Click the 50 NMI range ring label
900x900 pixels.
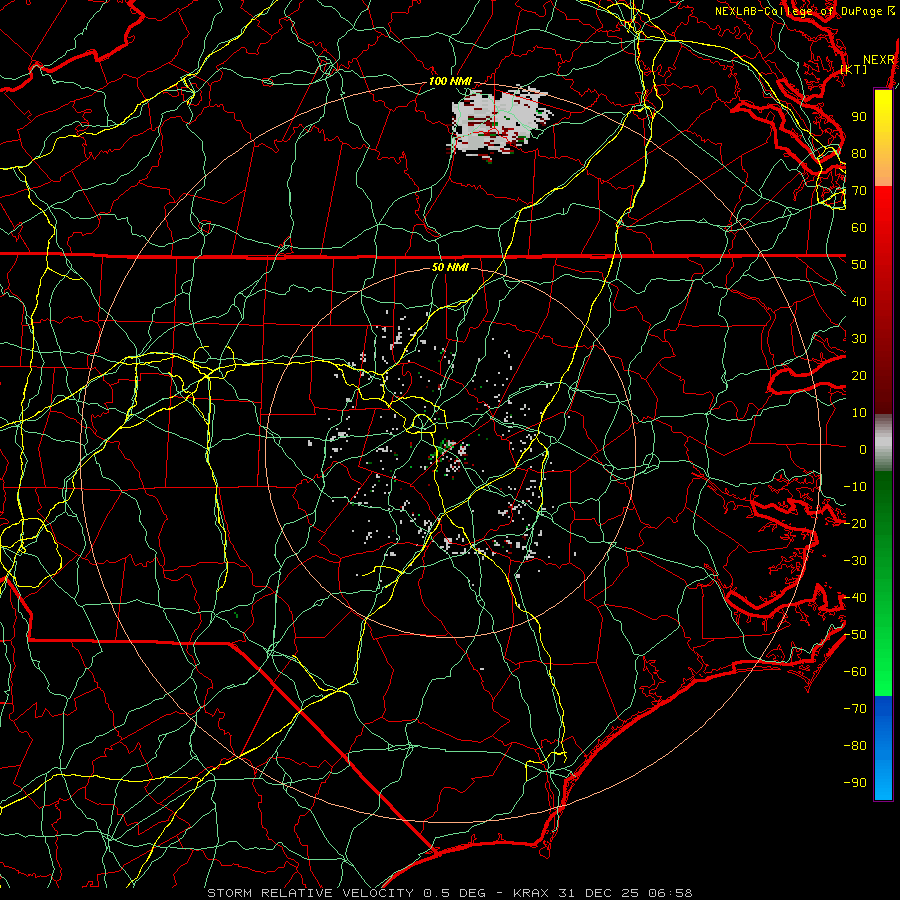450,267
